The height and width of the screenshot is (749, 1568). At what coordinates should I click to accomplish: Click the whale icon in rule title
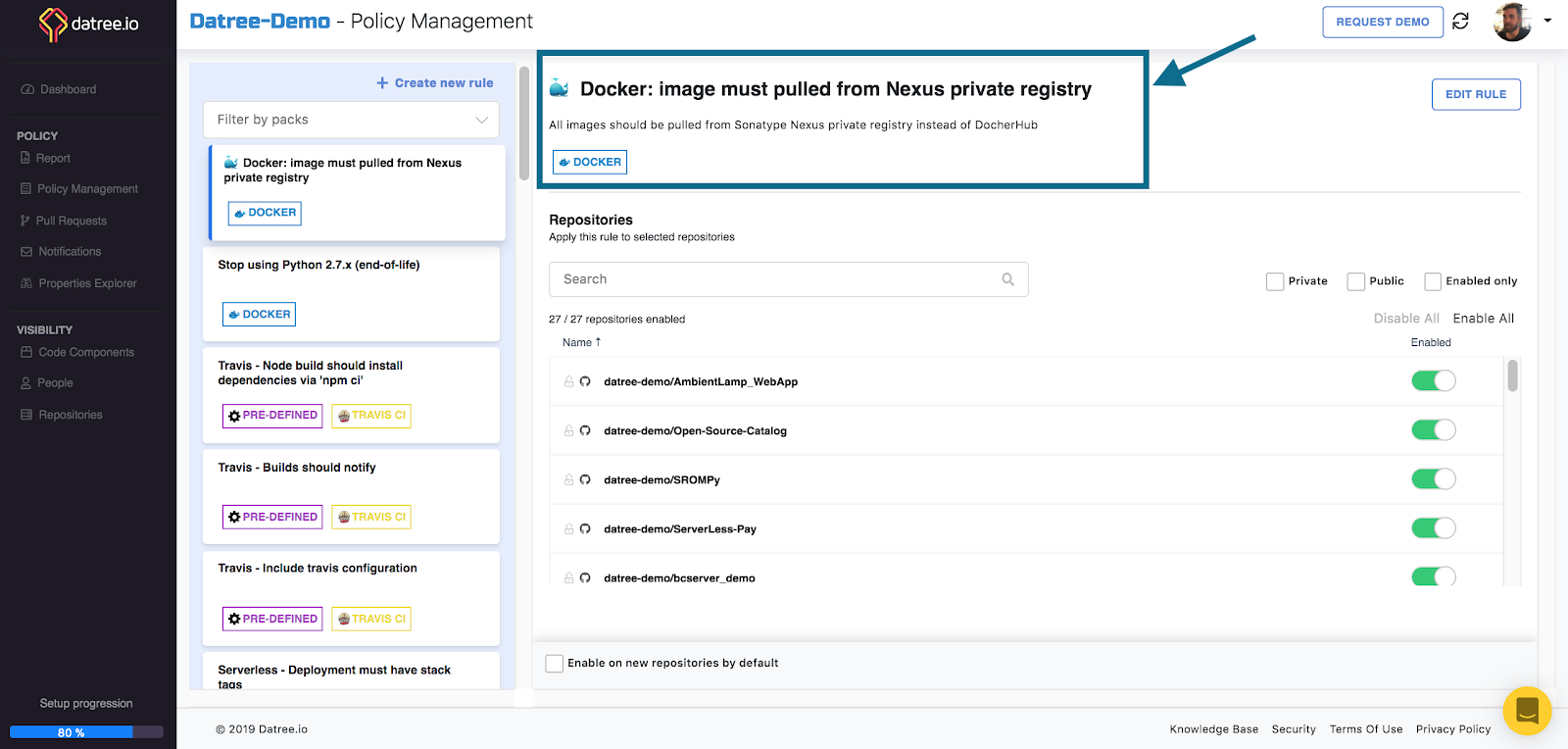click(560, 88)
